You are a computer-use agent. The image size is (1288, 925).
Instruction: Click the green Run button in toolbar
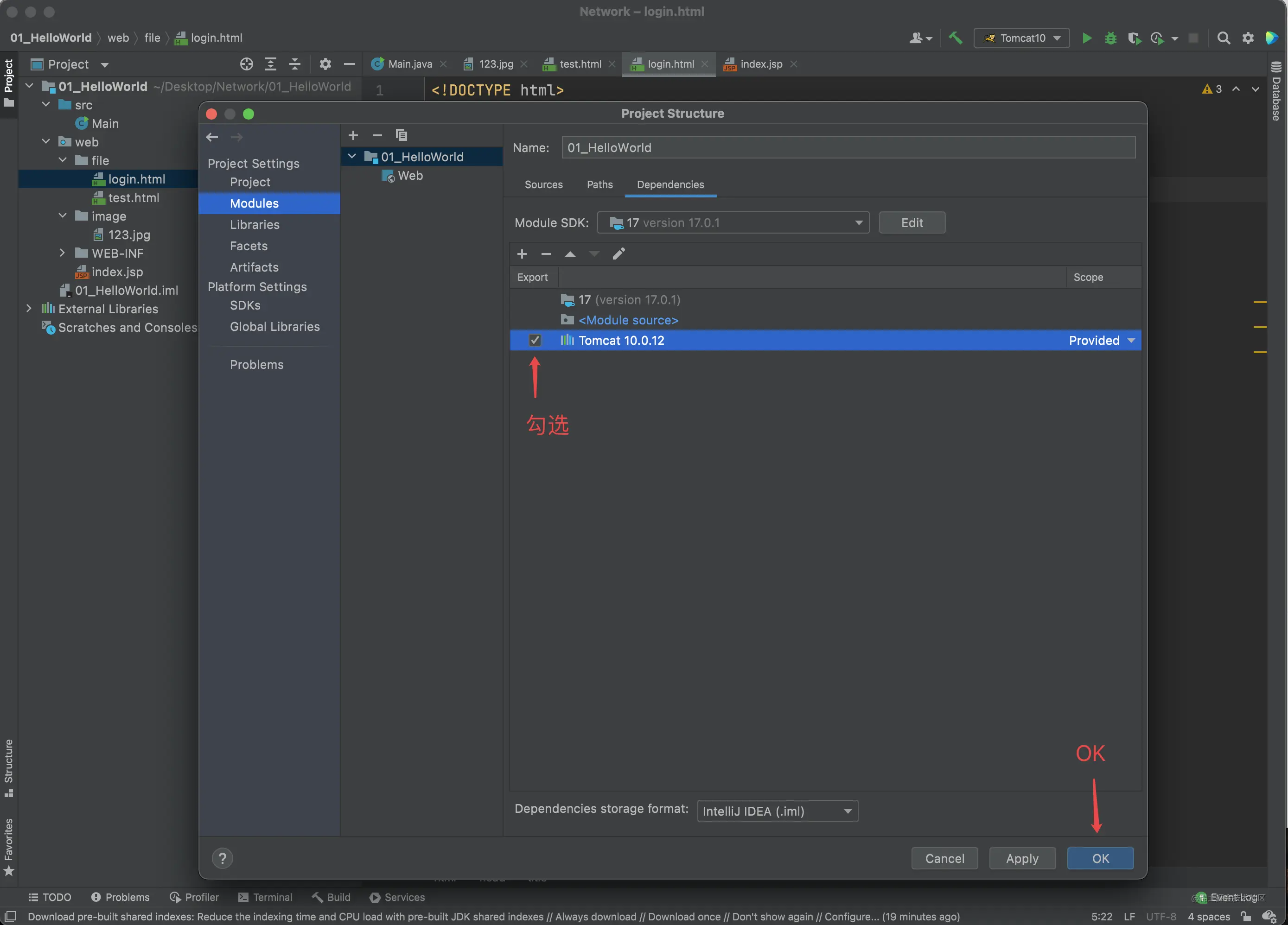pyautogui.click(x=1086, y=38)
